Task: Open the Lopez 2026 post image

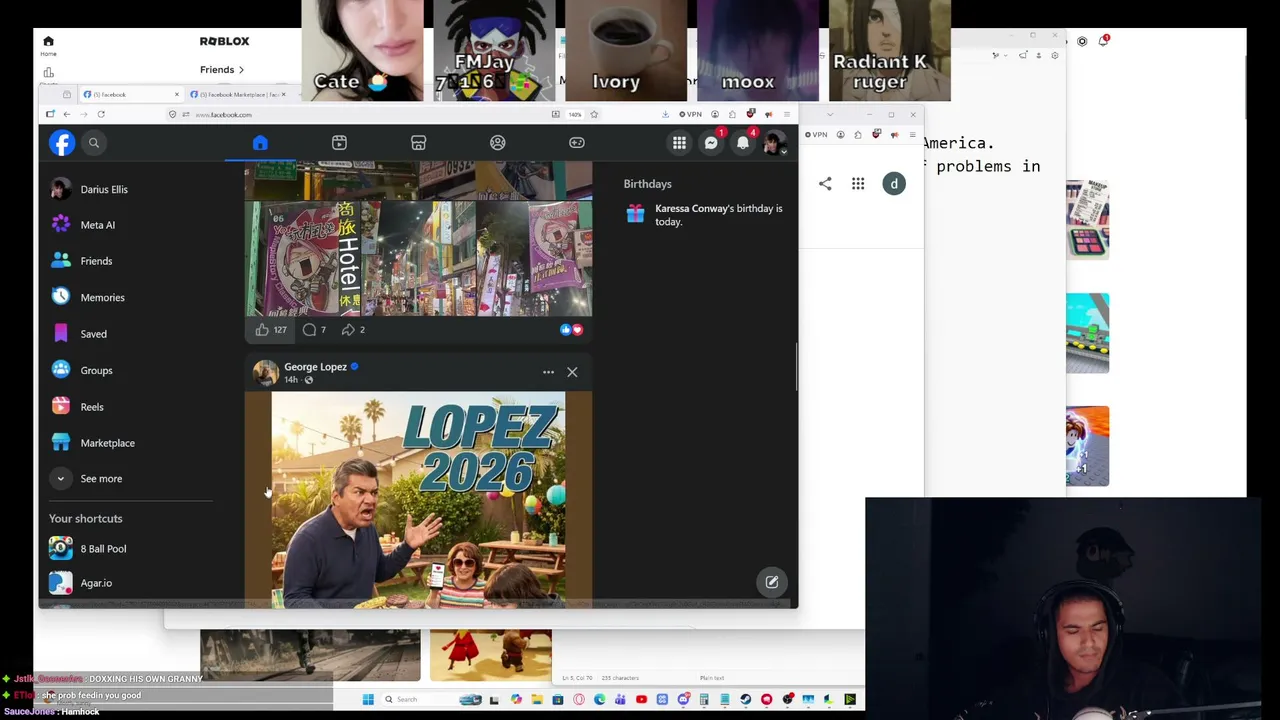Action: 418,500
